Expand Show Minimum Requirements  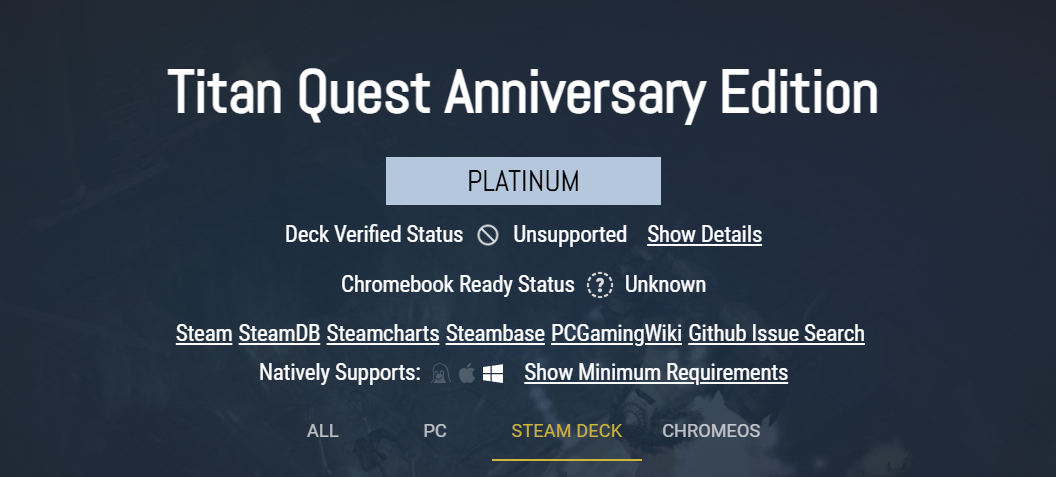[x=655, y=373]
